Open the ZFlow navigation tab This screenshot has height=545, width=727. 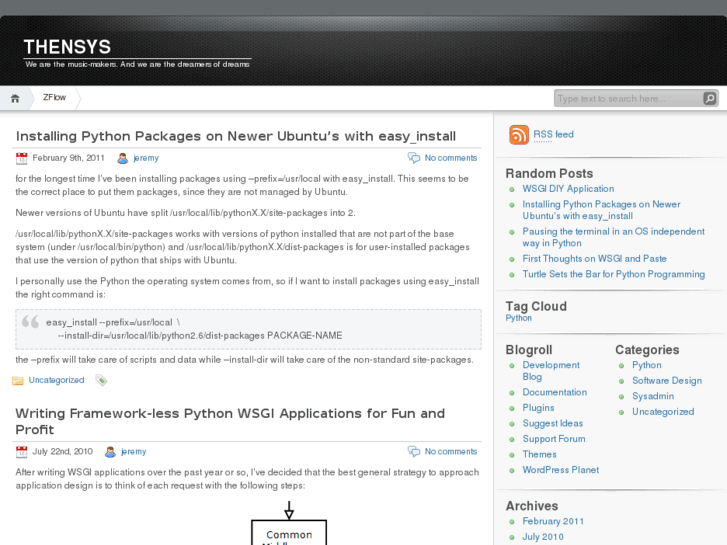click(54, 98)
